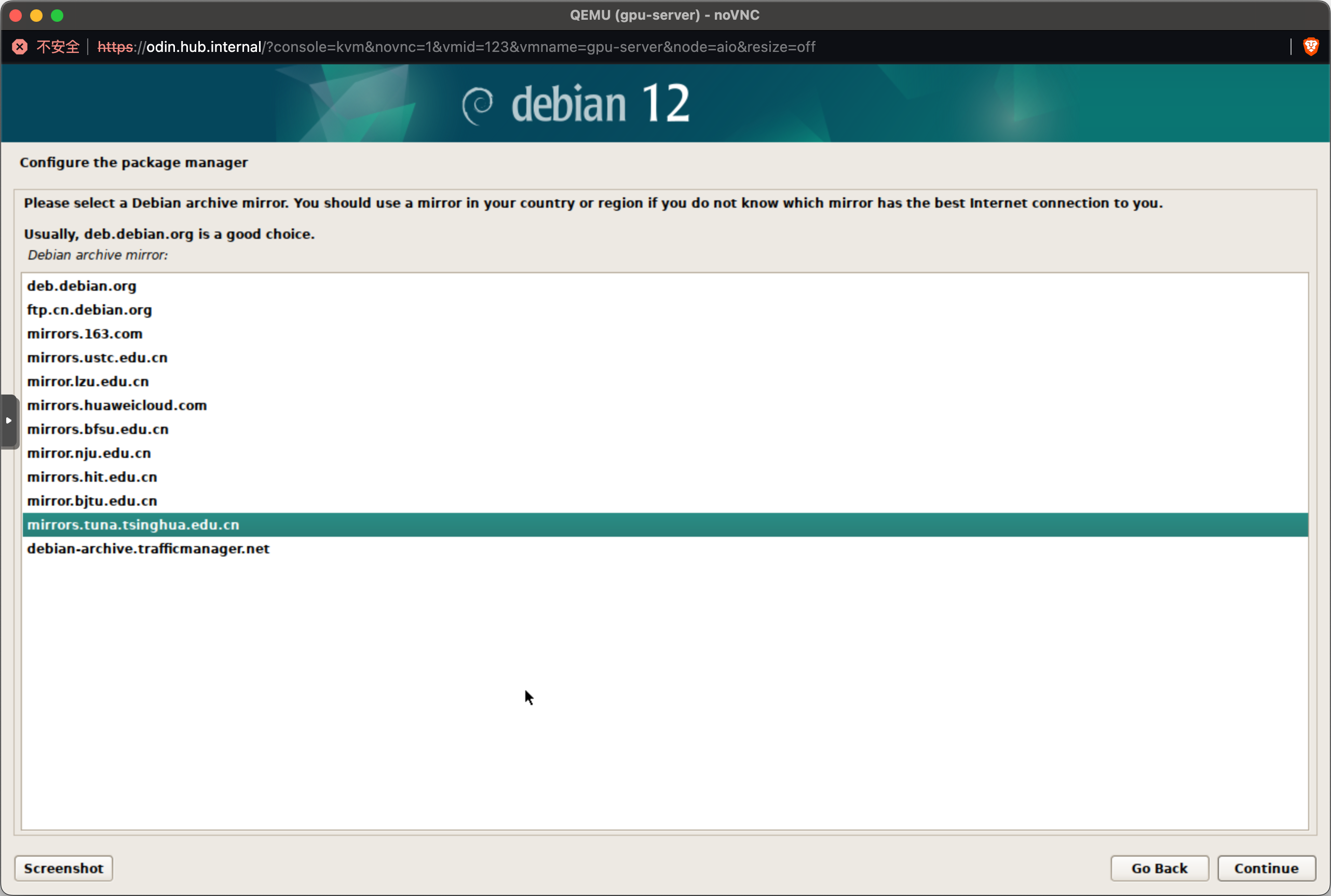The image size is (1331, 896).
Task: Click the macOS yellow minimize window button
Action: tap(36, 16)
